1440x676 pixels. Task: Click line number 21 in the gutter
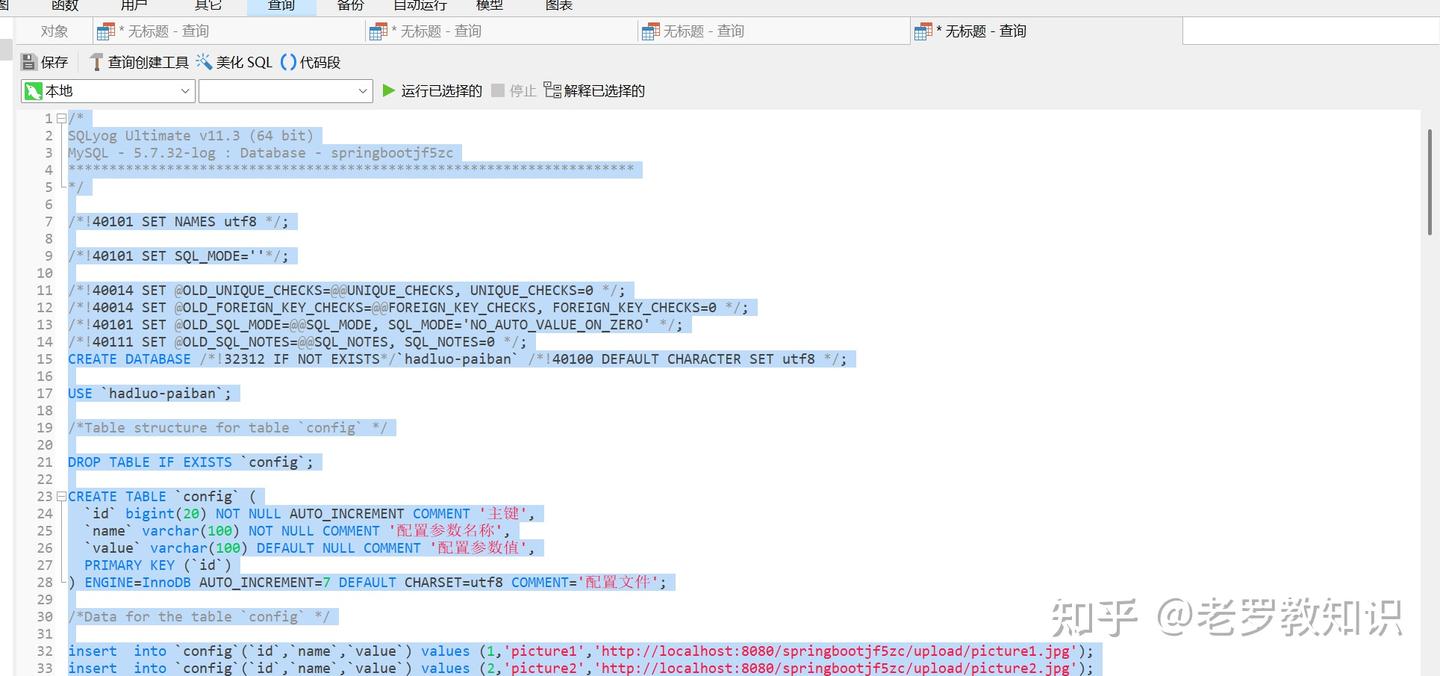tap(44, 462)
